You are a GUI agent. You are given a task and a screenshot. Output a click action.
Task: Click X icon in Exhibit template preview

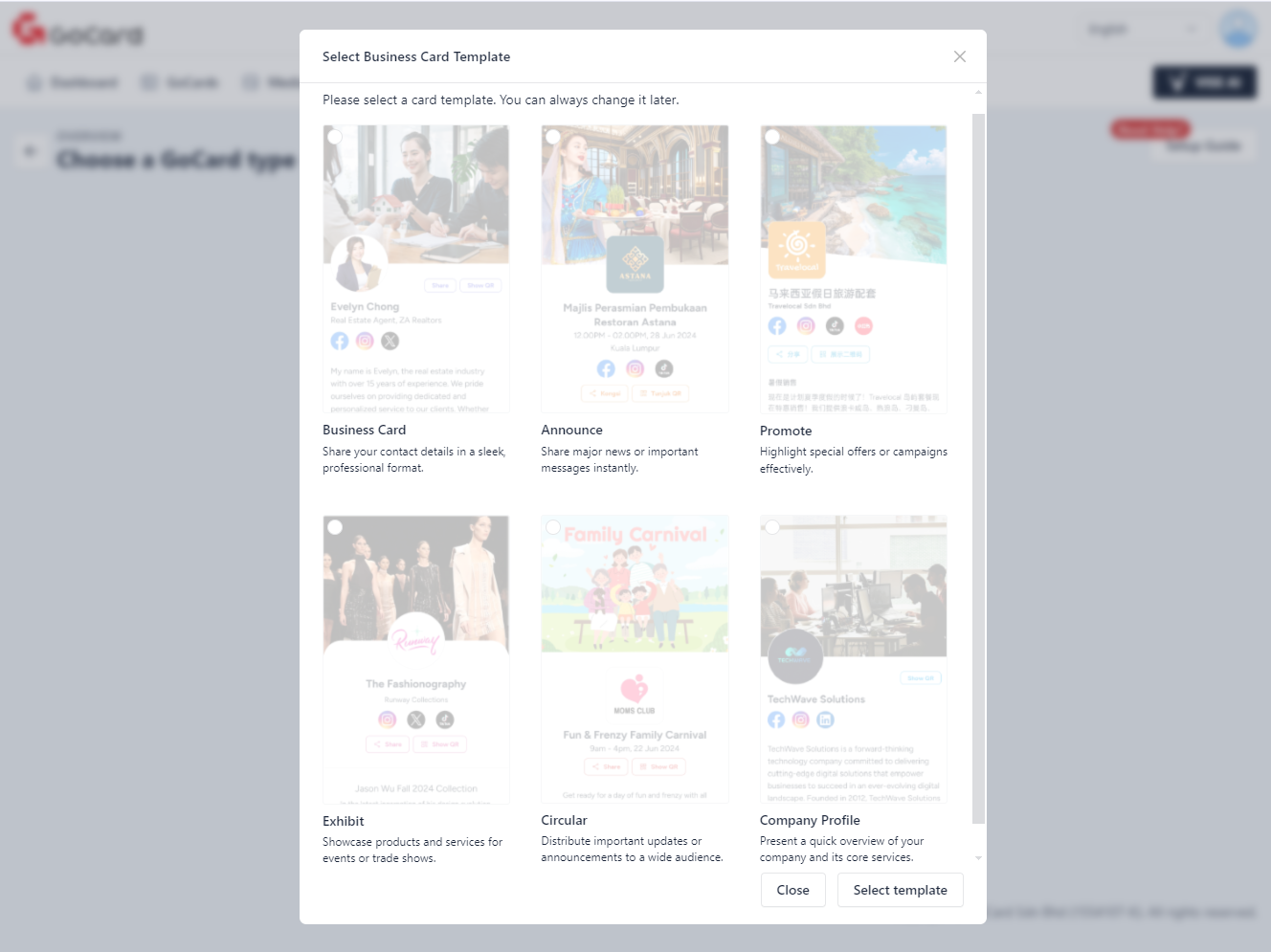click(x=415, y=720)
